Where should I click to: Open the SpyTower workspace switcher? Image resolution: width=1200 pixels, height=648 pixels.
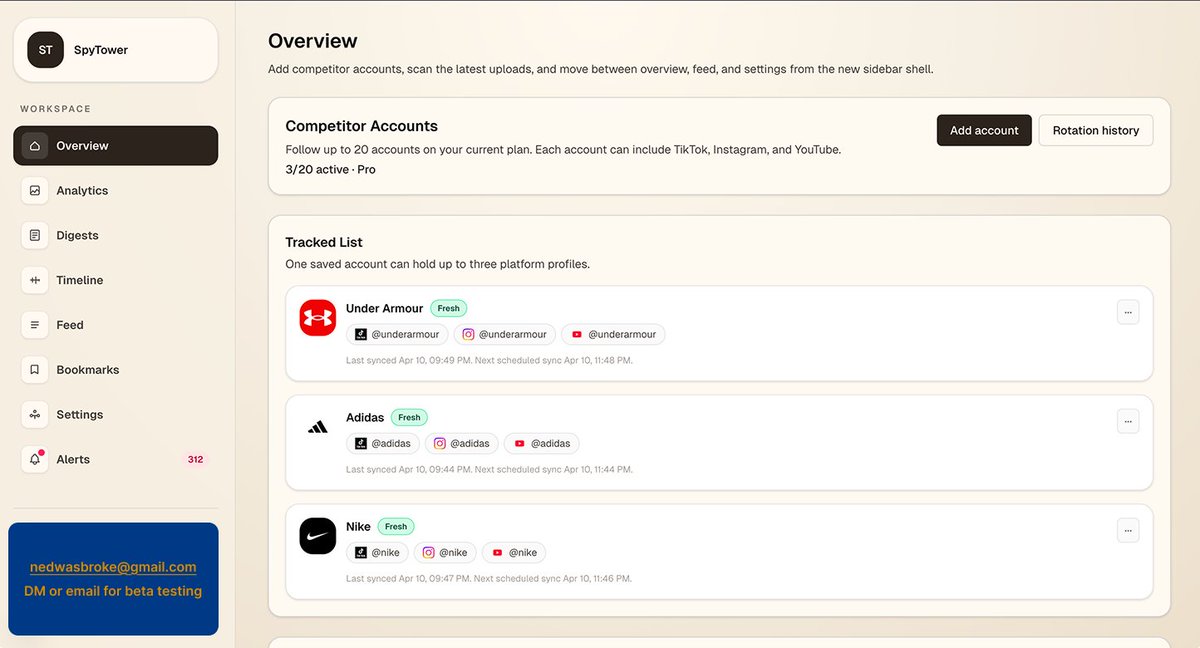115,50
